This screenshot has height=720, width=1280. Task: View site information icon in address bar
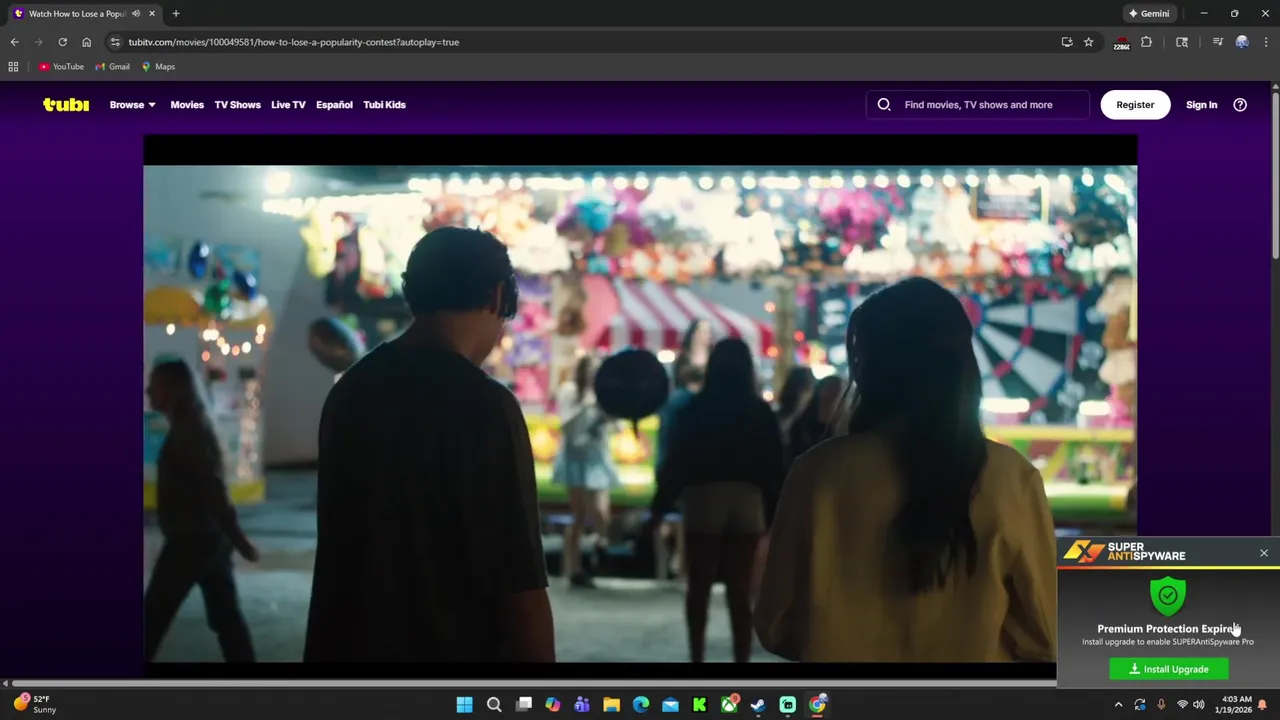(115, 42)
